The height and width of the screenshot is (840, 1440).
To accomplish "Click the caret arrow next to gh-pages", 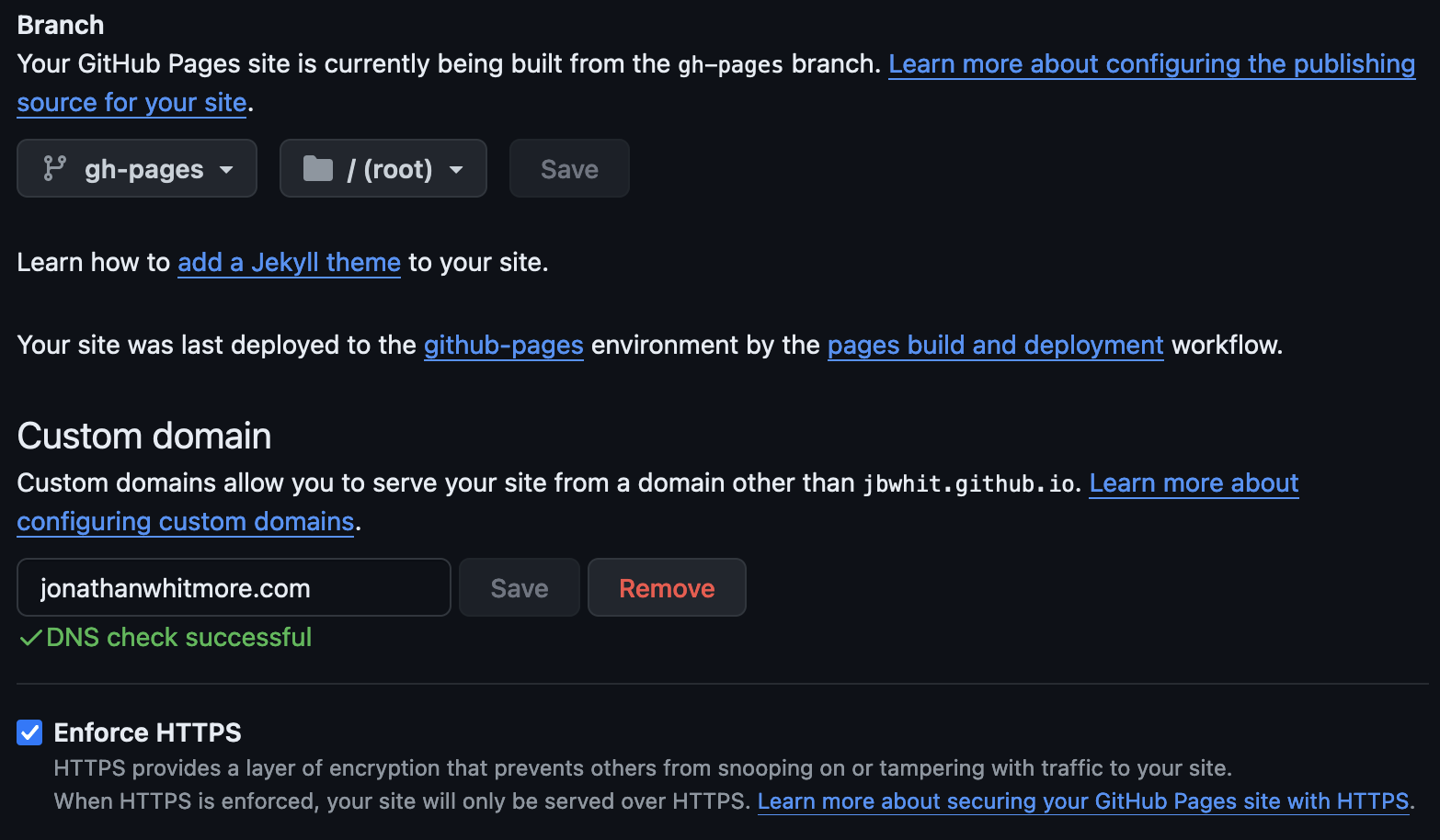I will (x=226, y=170).
